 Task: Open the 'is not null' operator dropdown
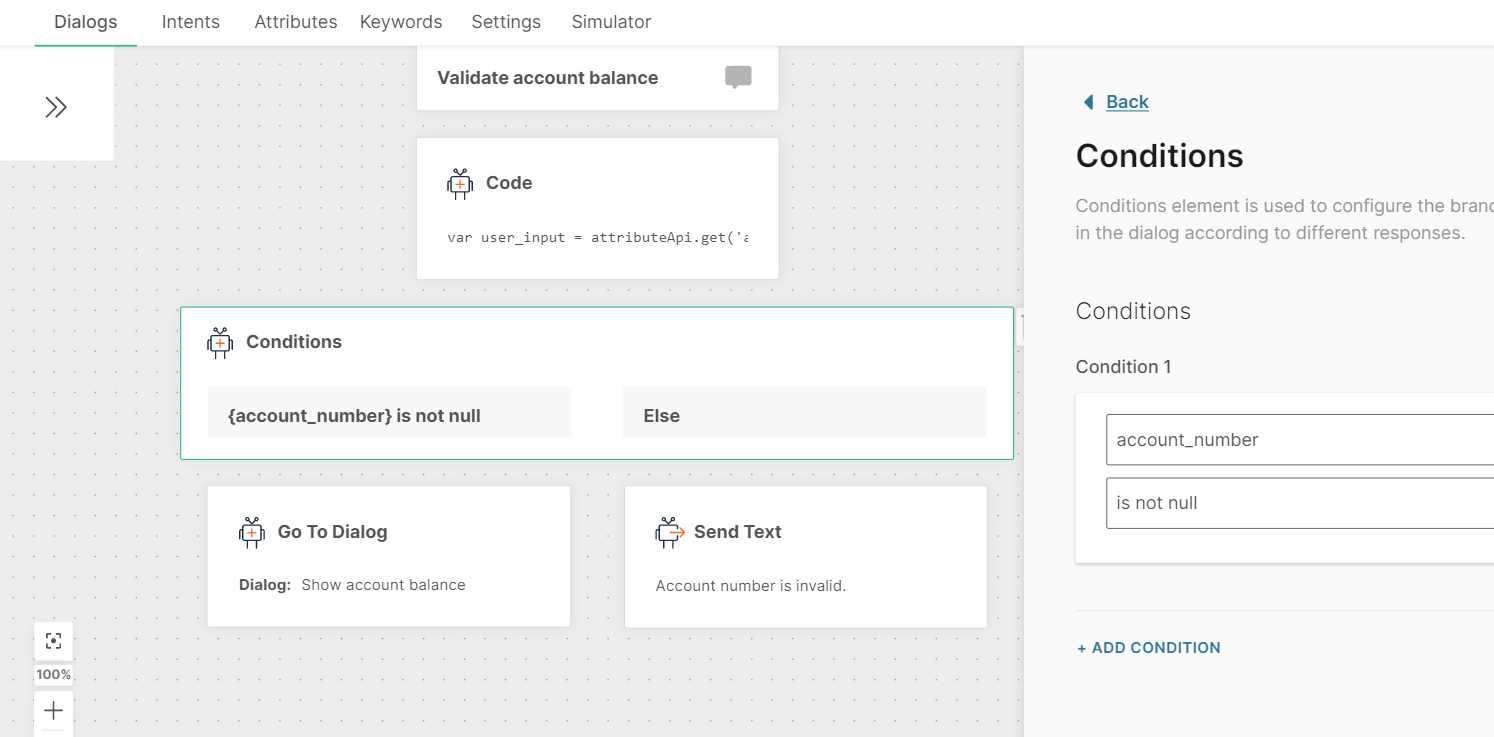tap(1300, 503)
